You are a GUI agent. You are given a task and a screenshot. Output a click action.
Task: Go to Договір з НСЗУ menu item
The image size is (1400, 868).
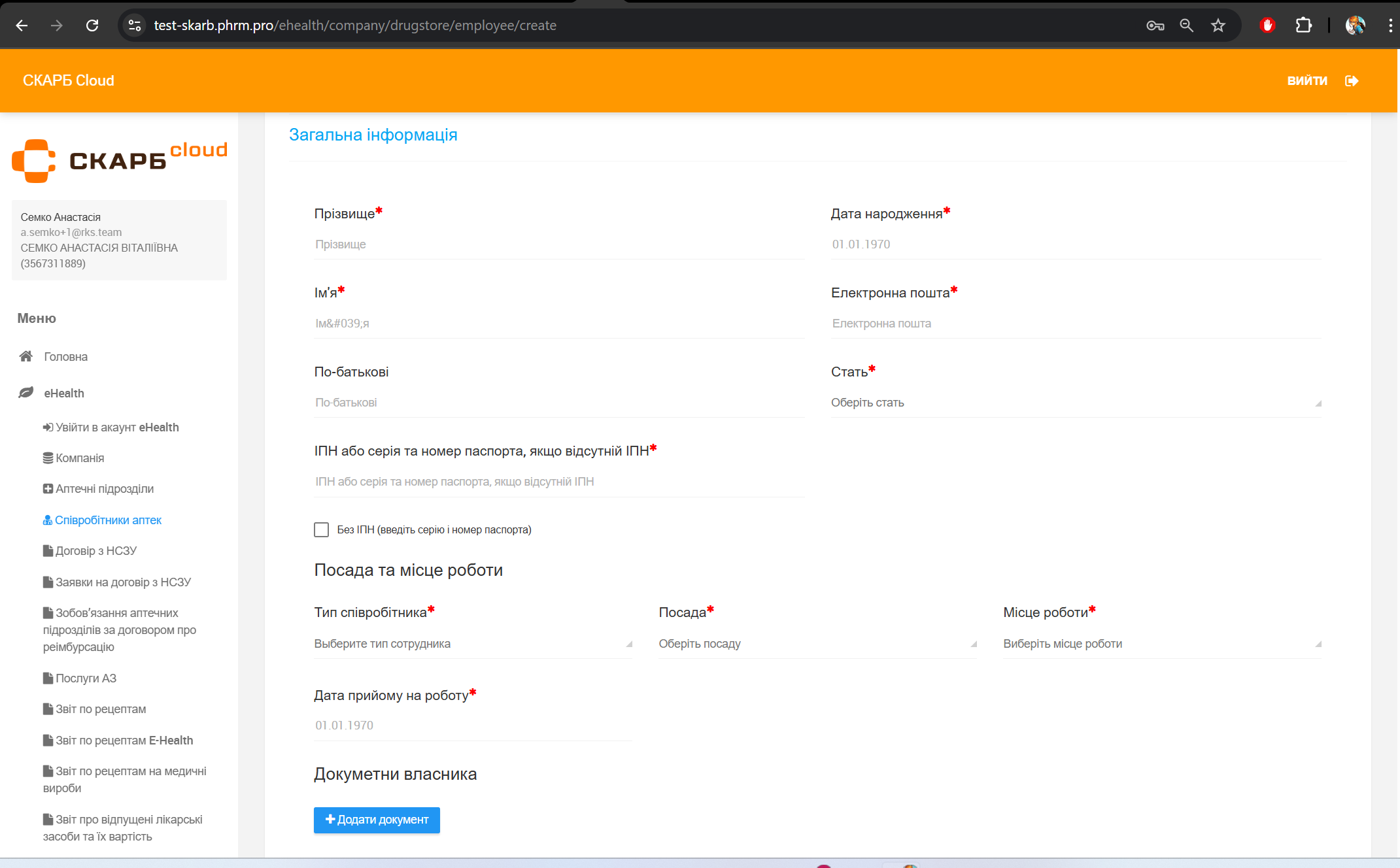pyautogui.click(x=95, y=551)
